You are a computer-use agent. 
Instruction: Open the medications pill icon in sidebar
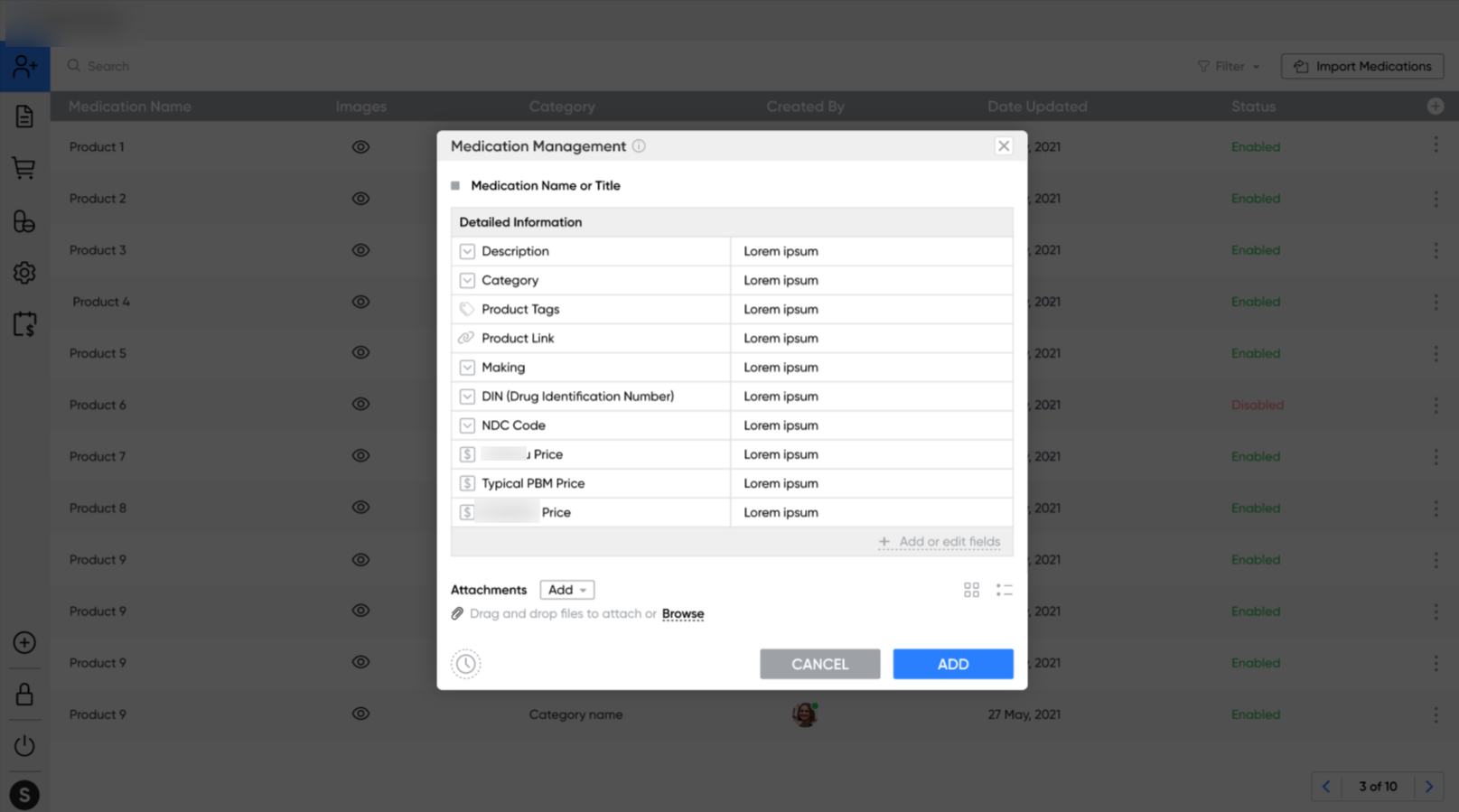coord(24,221)
